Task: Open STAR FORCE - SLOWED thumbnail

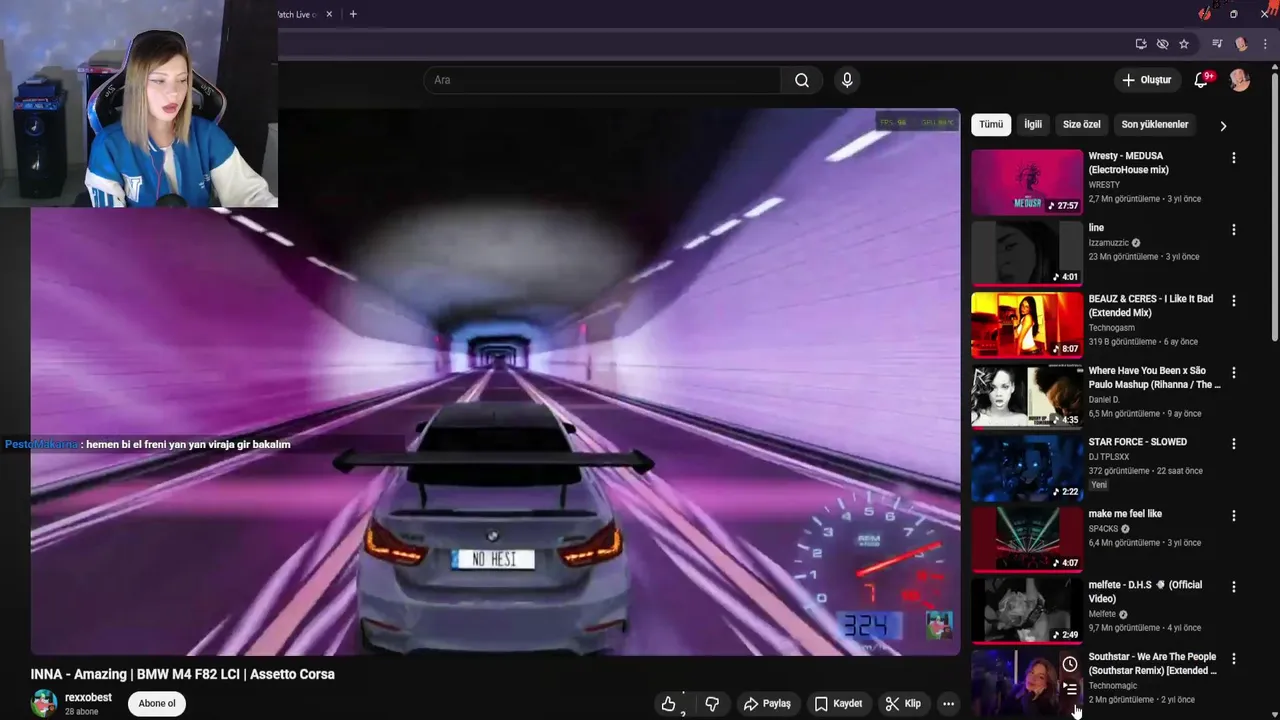Action: pyautogui.click(x=1027, y=468)
